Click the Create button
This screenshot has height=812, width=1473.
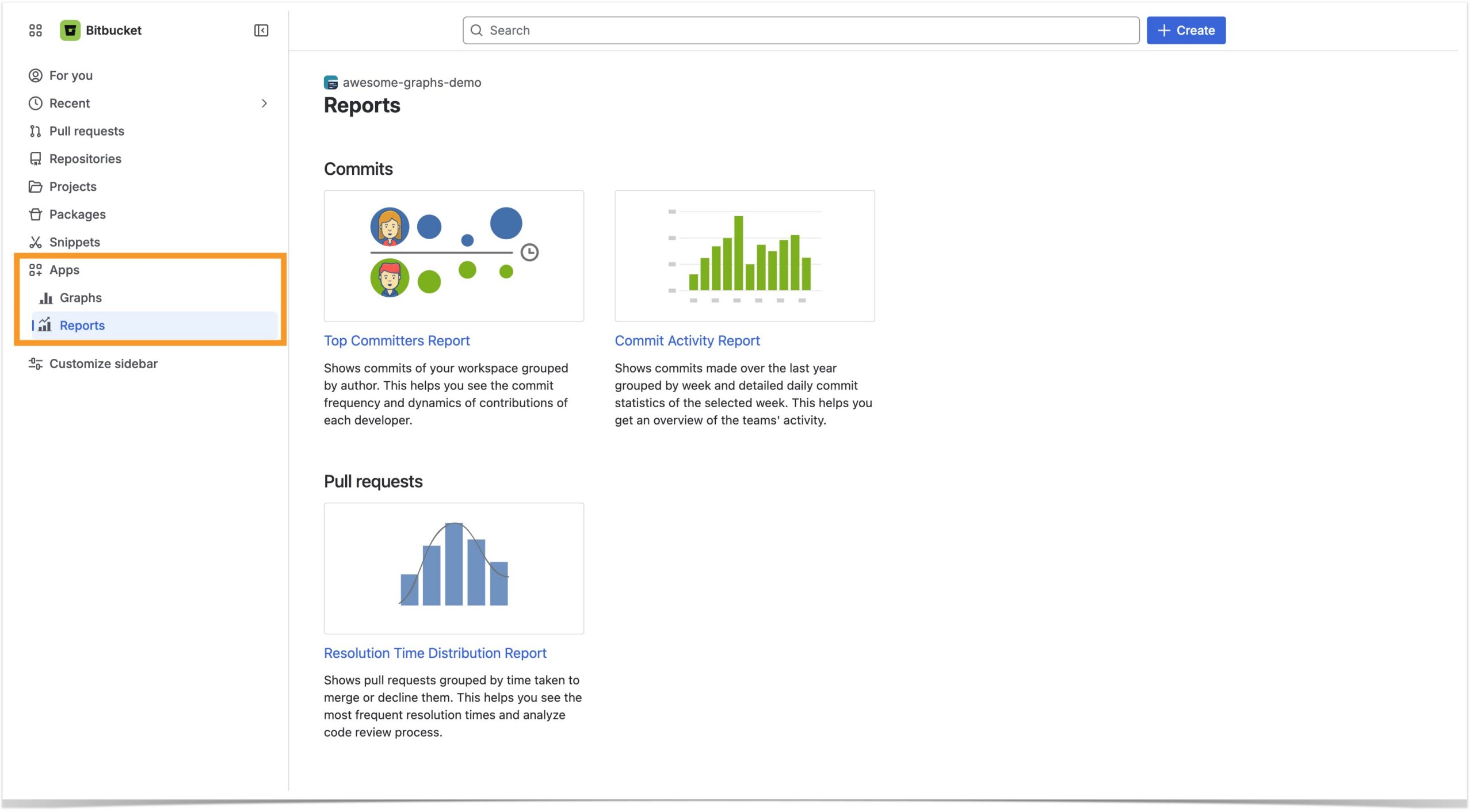pos(1185,30)
